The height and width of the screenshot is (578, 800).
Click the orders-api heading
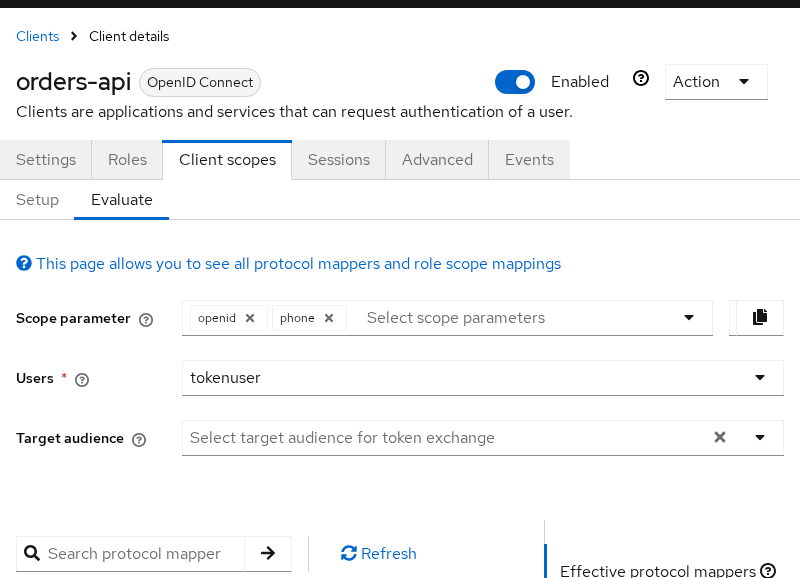tap(73, 82)
